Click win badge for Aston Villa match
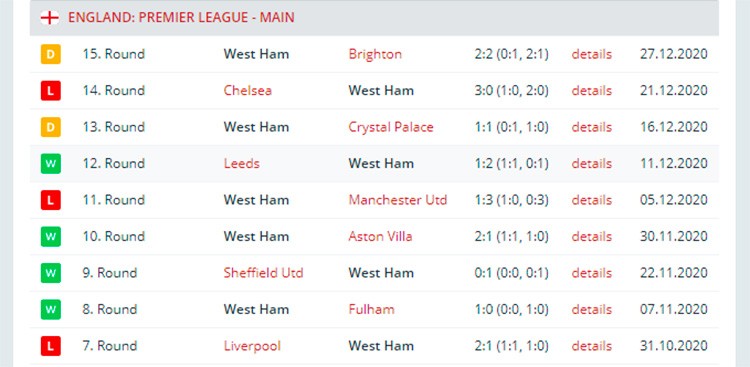Screen dimensions: 750x367 (51, 236)
